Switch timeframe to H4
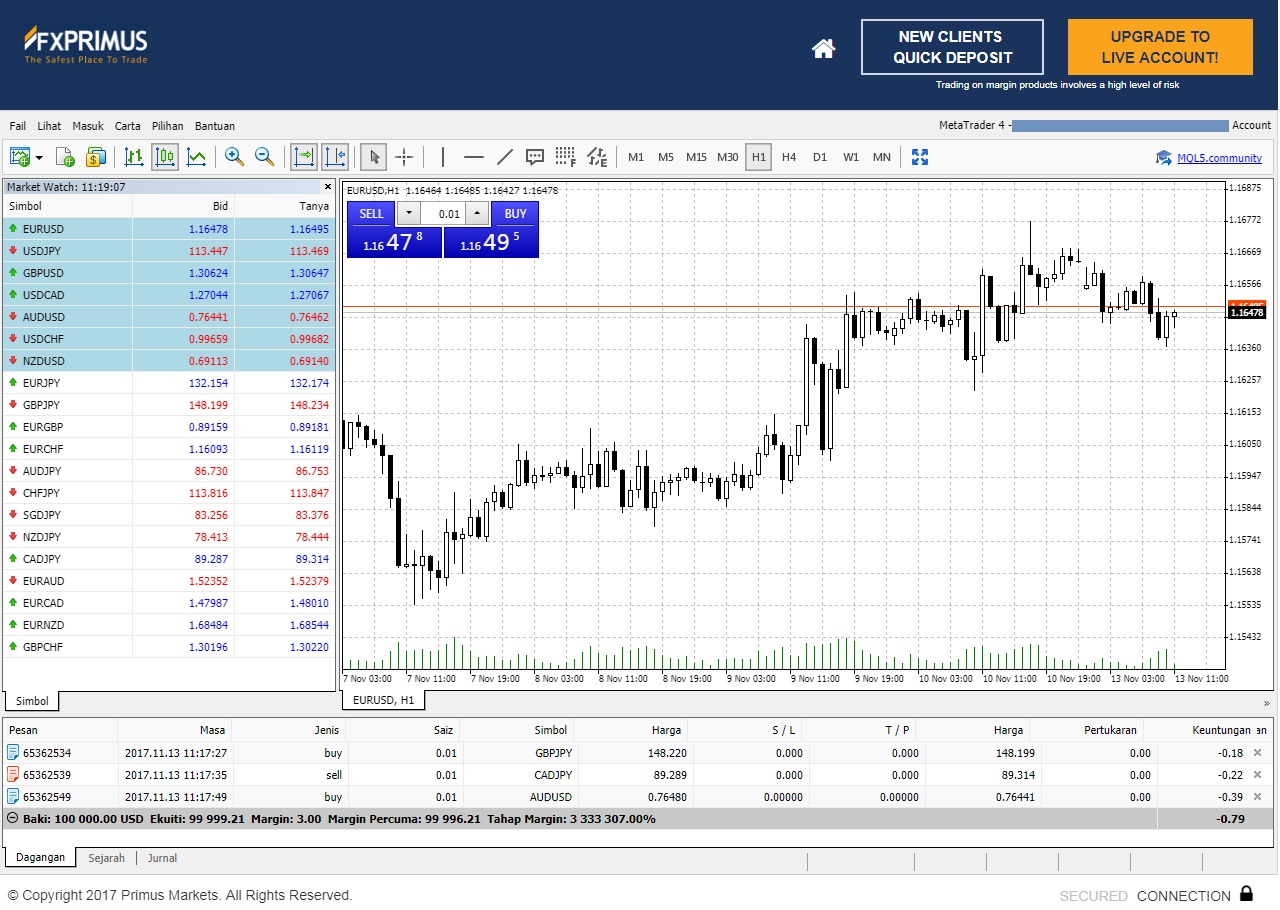The height and width of the screenshot is (910, 1280). pos(788,157)
